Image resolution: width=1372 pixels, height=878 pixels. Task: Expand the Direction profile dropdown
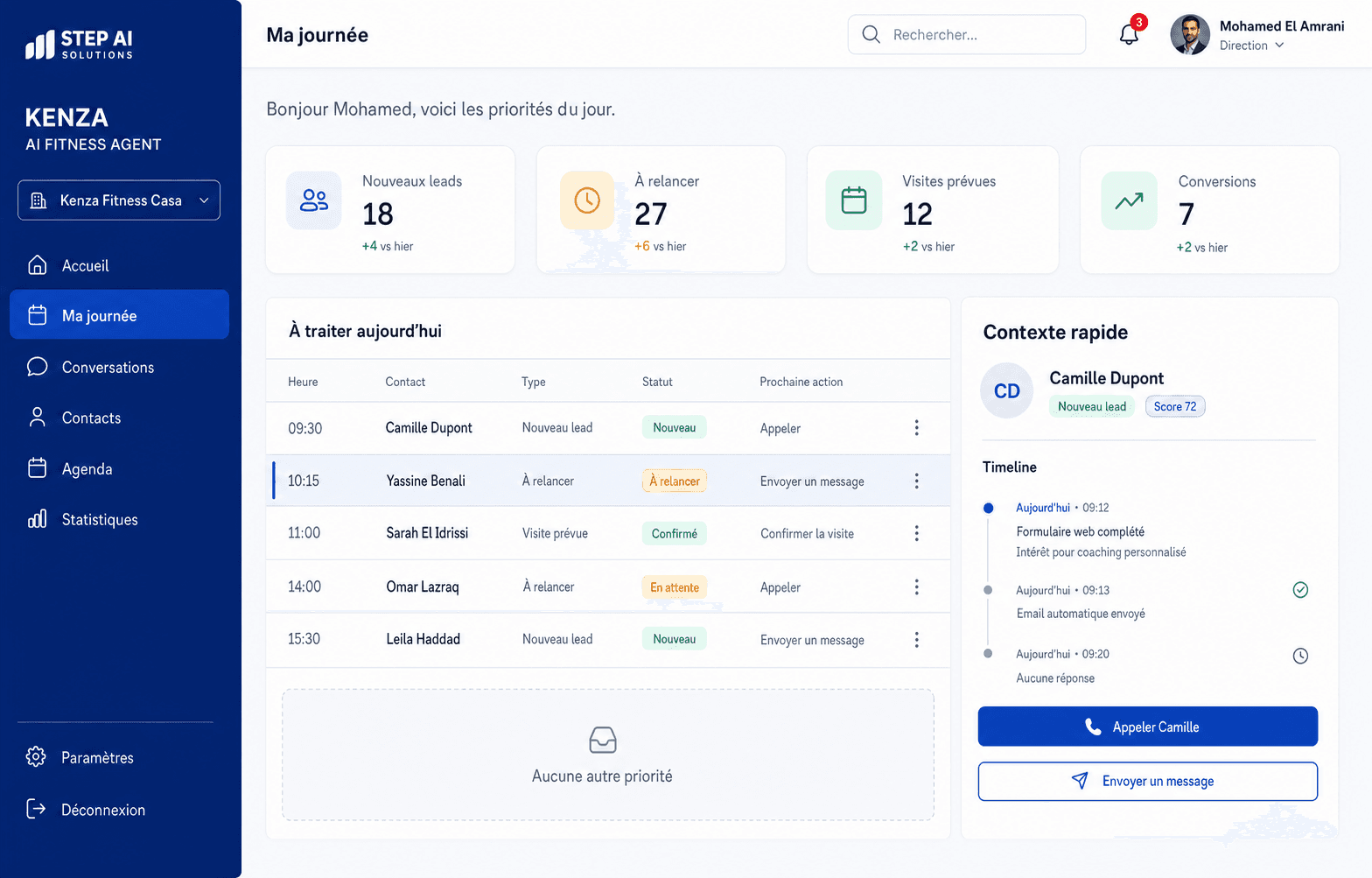pos(1252,46)
